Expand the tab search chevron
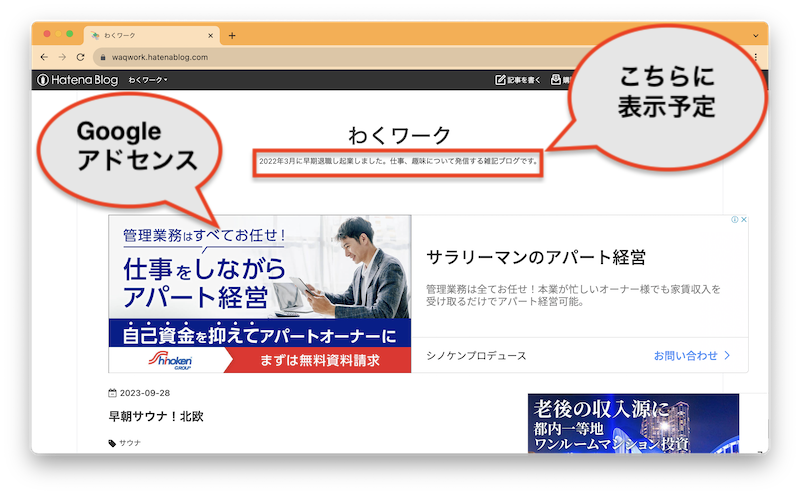This screenshot has height=495, width=800. [756, 36]
